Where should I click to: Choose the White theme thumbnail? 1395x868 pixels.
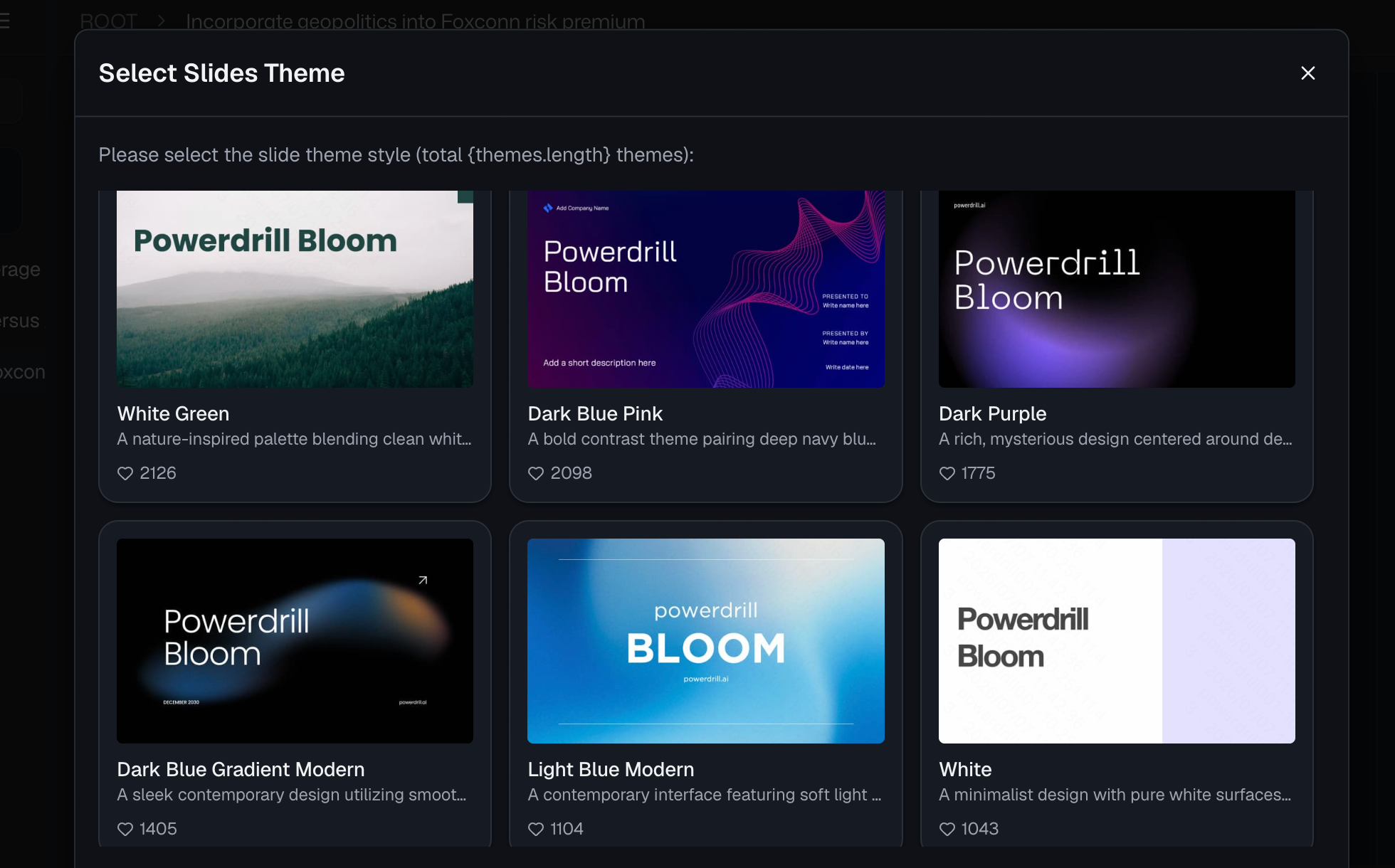tap(1117, 641)
